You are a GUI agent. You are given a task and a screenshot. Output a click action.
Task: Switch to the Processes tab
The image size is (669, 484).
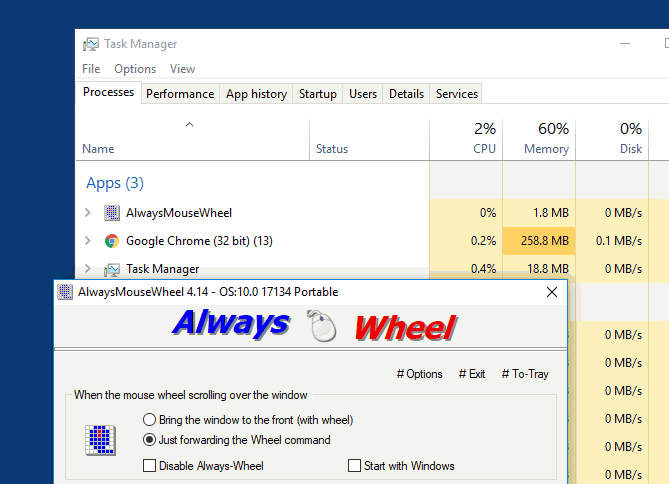[108, 92]
